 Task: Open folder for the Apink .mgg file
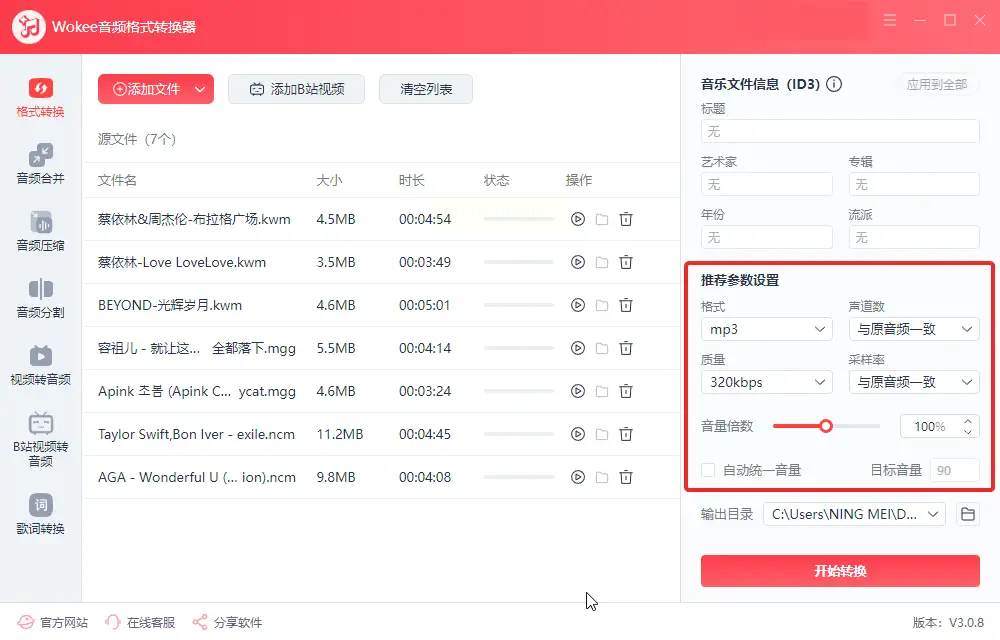[601, 391]
